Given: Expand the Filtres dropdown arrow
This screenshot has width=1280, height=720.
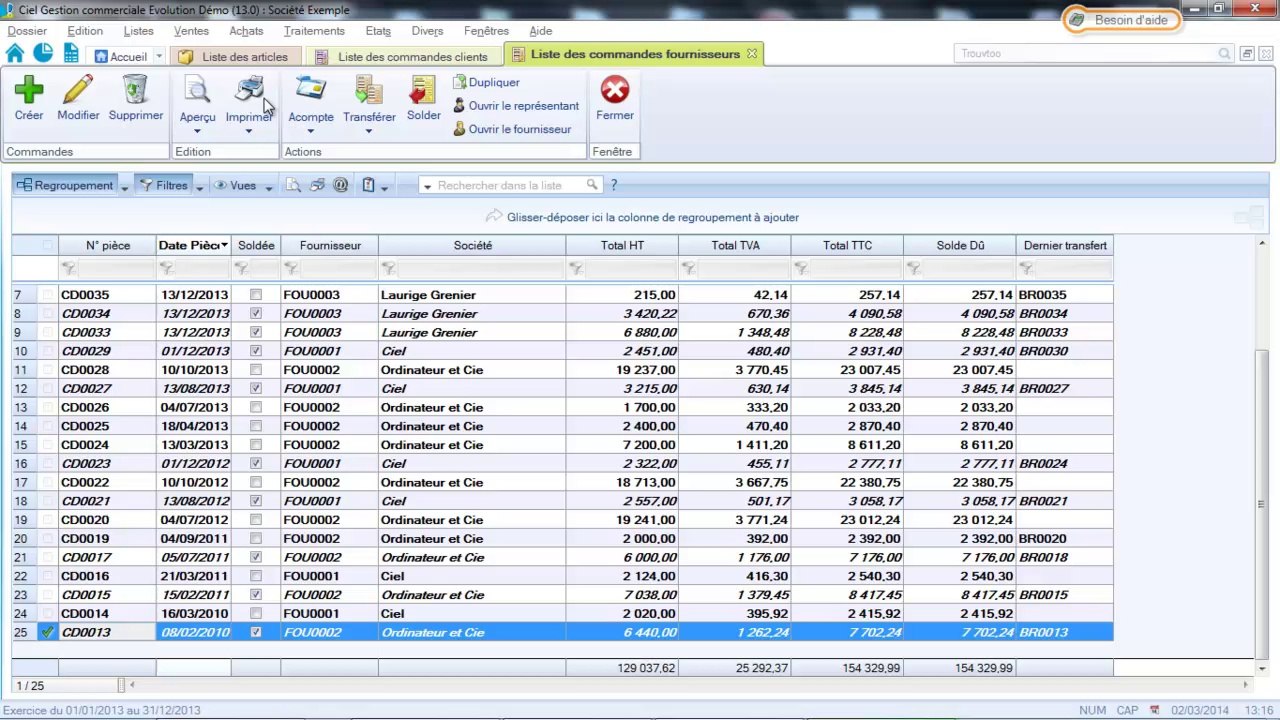Looking at the screenshot, I should [199, 187].
